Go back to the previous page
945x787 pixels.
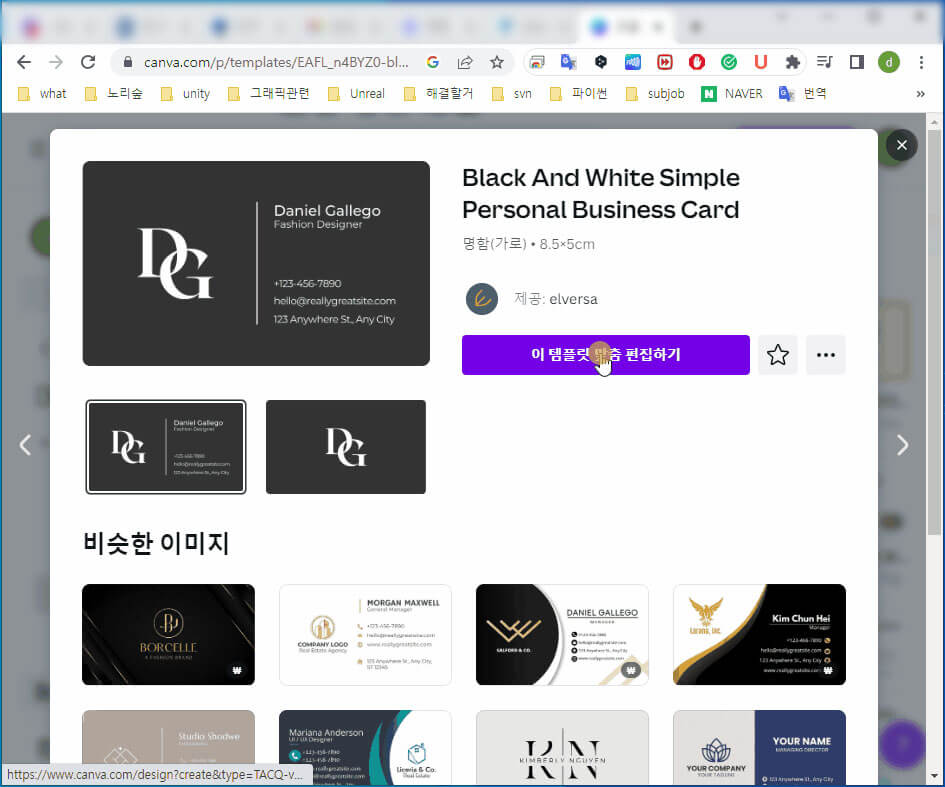point(24,62)
